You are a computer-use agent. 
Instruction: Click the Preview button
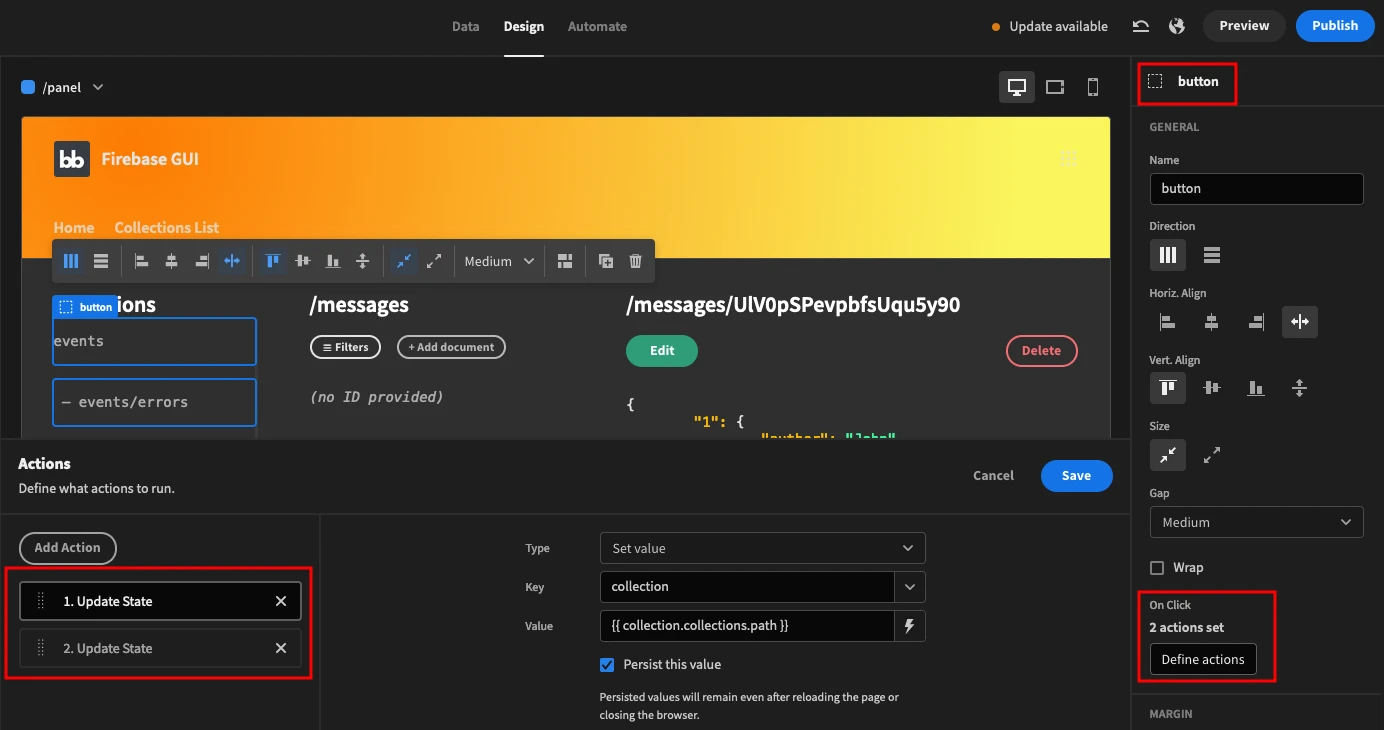pyautogui.click(x=1244, y=26)
